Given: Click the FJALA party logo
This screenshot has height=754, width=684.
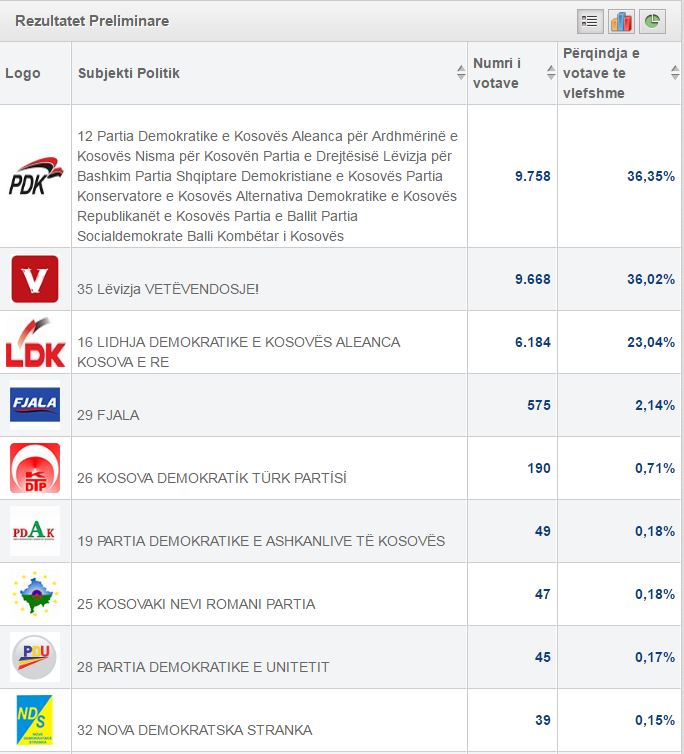Looking at the screenshot, I should 35,405.
